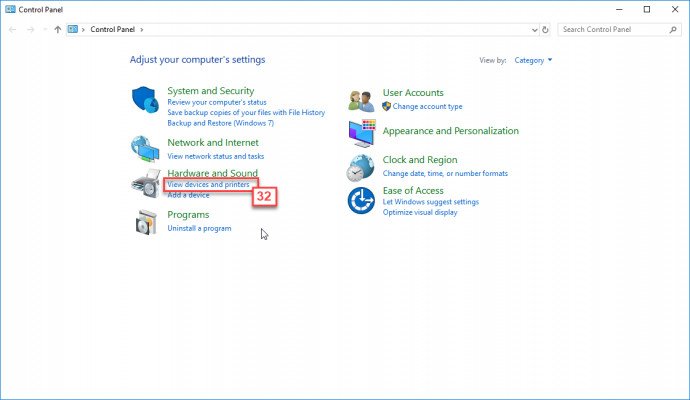Click Uninstall a program link
Image resolution: width=690 pixels, height=400 pixels.
[x=199, y=228]
